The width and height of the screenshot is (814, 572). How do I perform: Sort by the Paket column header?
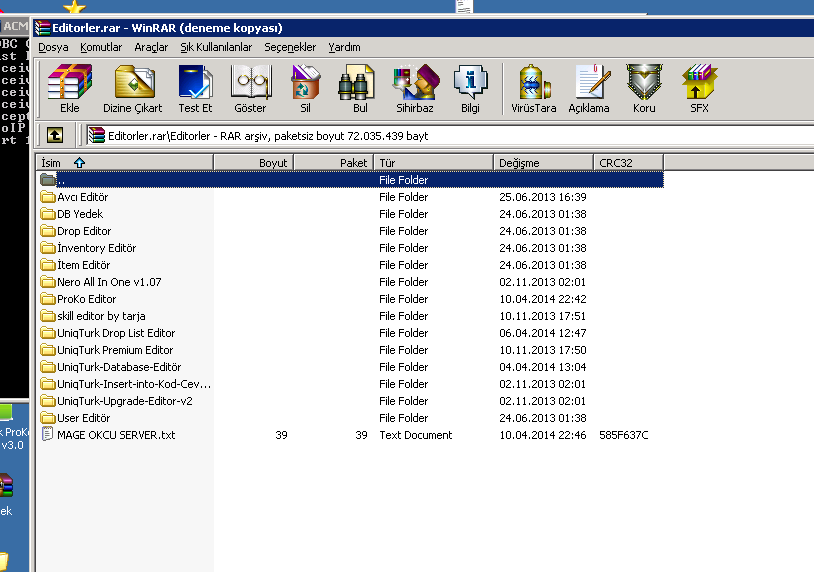[x=334, y=162]
